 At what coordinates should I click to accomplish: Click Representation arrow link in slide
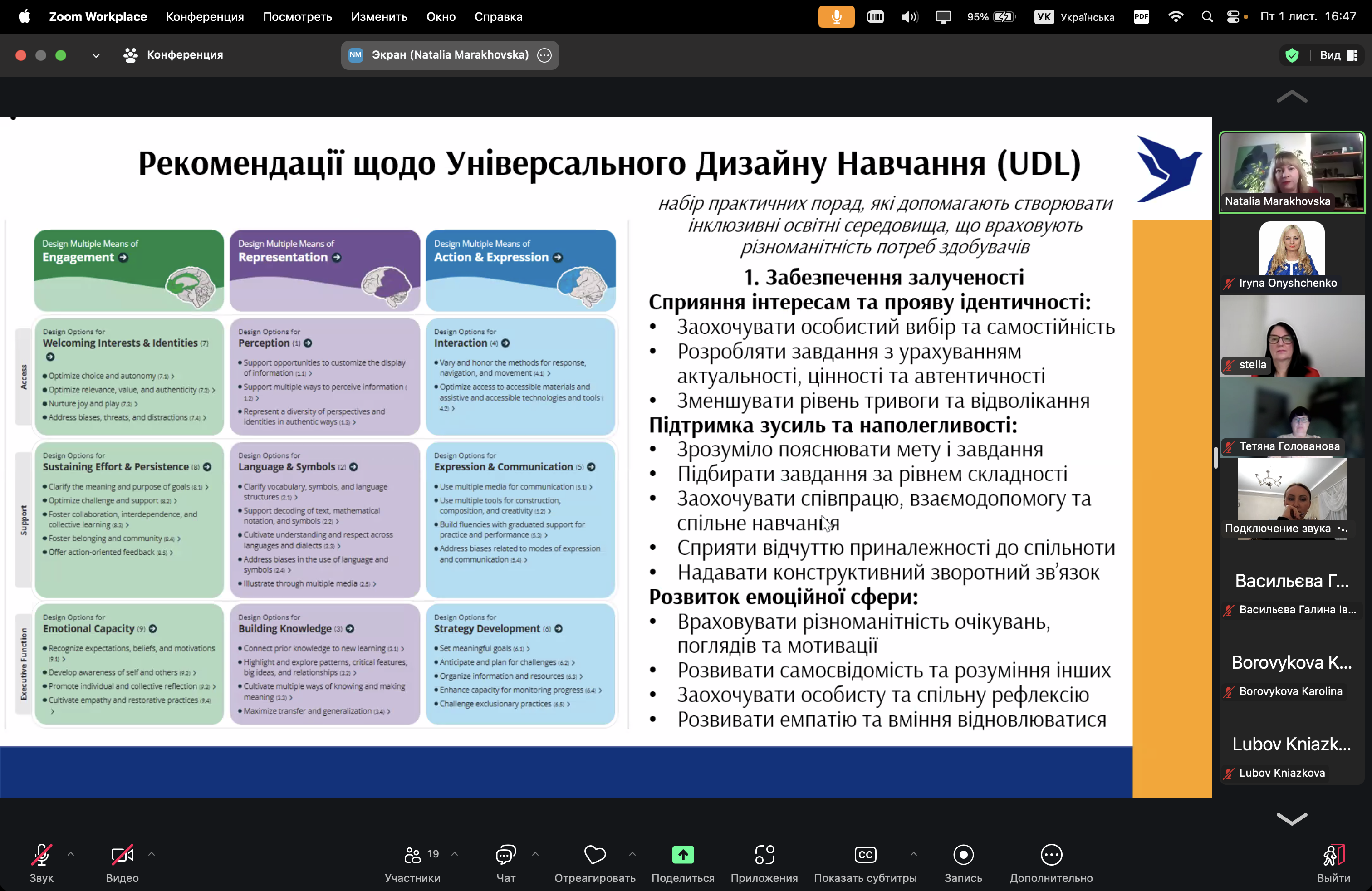pos(337,258)
